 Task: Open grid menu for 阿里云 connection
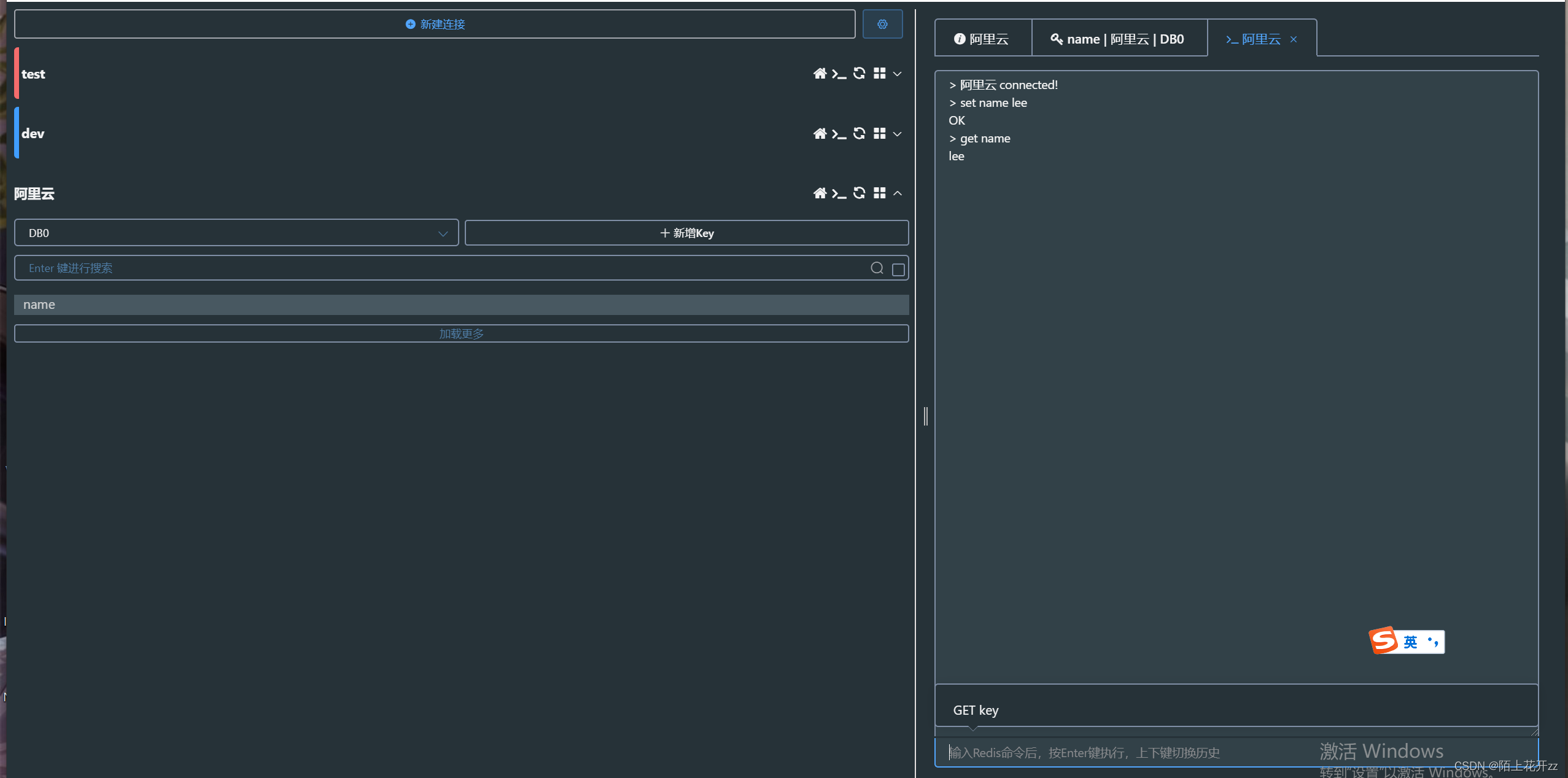[880, 193]
